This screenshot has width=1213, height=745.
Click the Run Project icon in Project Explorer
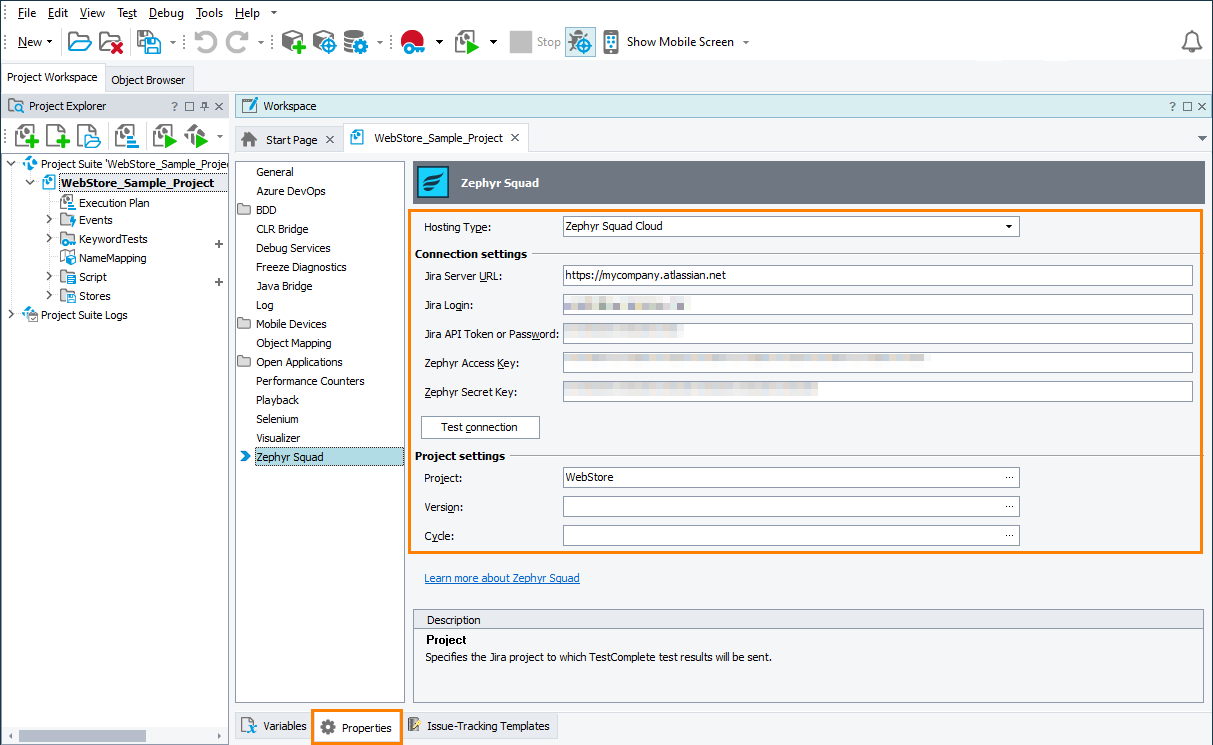click(x=164, y=135)
